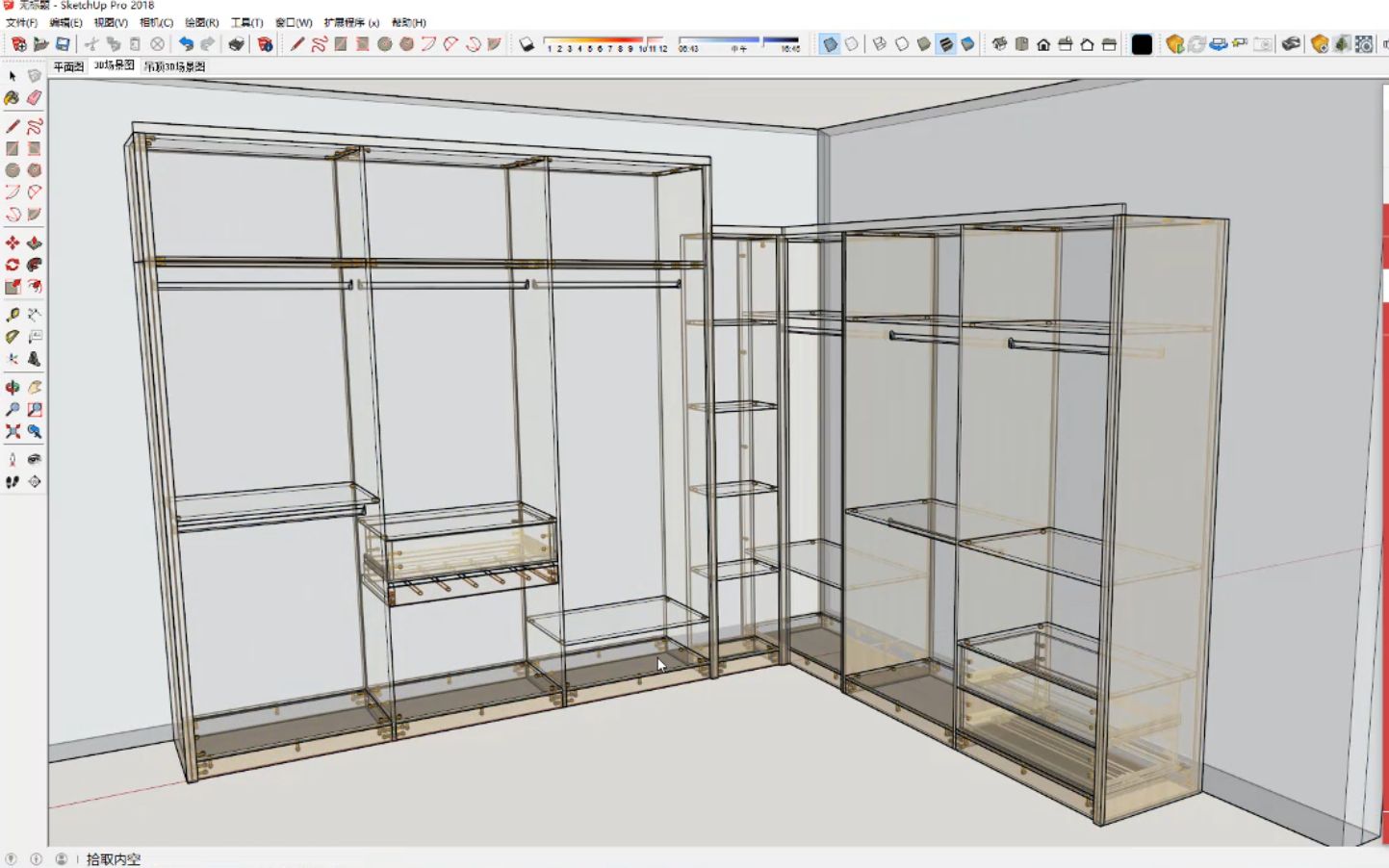The width and height of the screenshot is (1389, 868).
Task: Switch to the 3D场景图 scene tab
Action: (114, 65)
